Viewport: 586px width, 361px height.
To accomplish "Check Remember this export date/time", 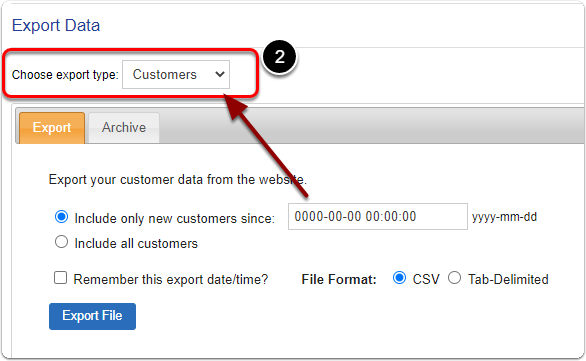I will tap(61, 278).
